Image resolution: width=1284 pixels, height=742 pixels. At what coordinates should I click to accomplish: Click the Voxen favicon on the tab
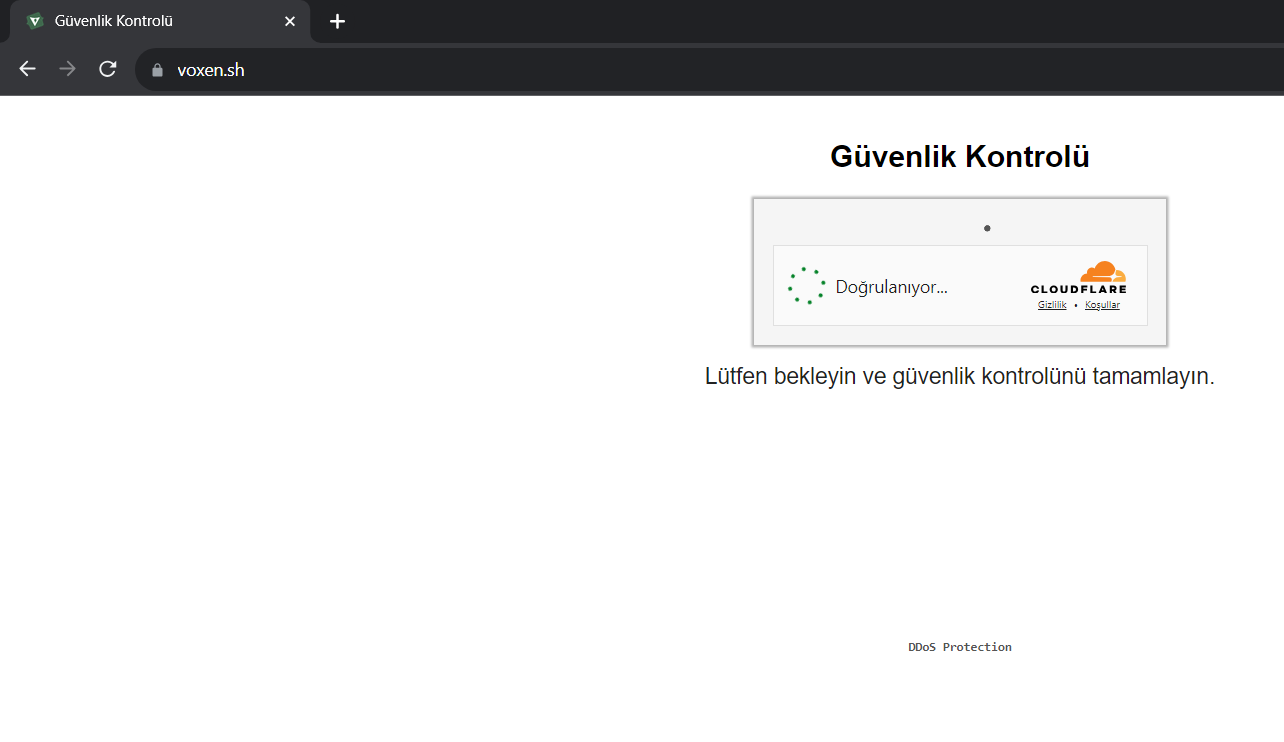(x=35, y=21)
